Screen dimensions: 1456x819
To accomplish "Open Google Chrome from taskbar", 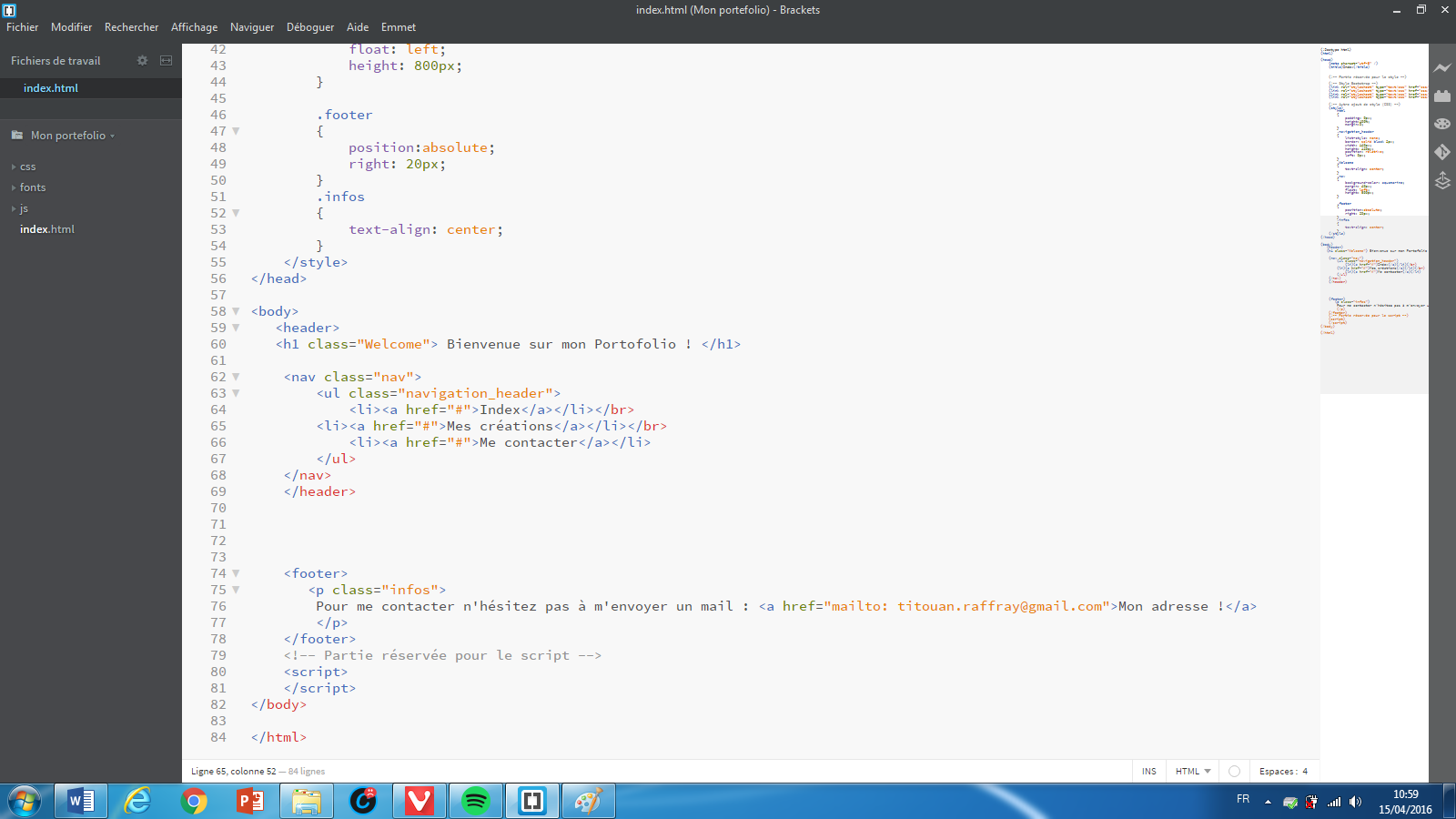I will coord(194,801).
